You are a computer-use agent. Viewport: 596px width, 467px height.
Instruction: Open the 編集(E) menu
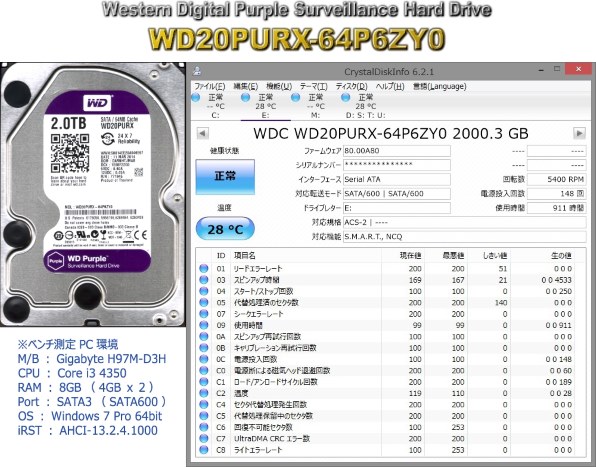(246, 86)
